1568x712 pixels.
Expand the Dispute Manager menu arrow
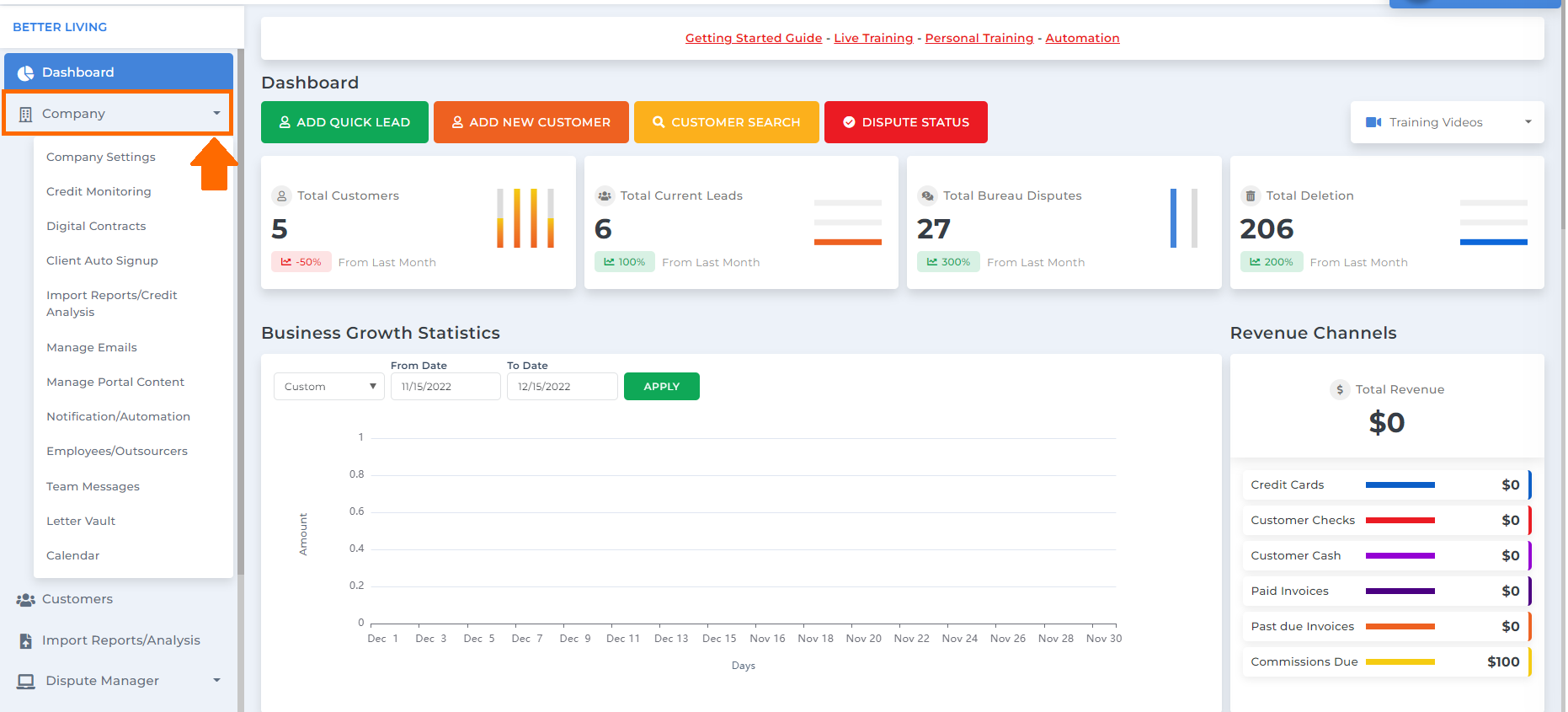216,680
